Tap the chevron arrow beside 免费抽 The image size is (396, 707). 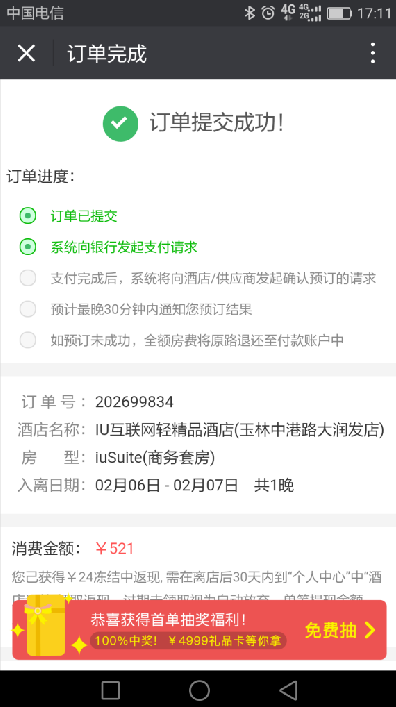click(370, 630)
